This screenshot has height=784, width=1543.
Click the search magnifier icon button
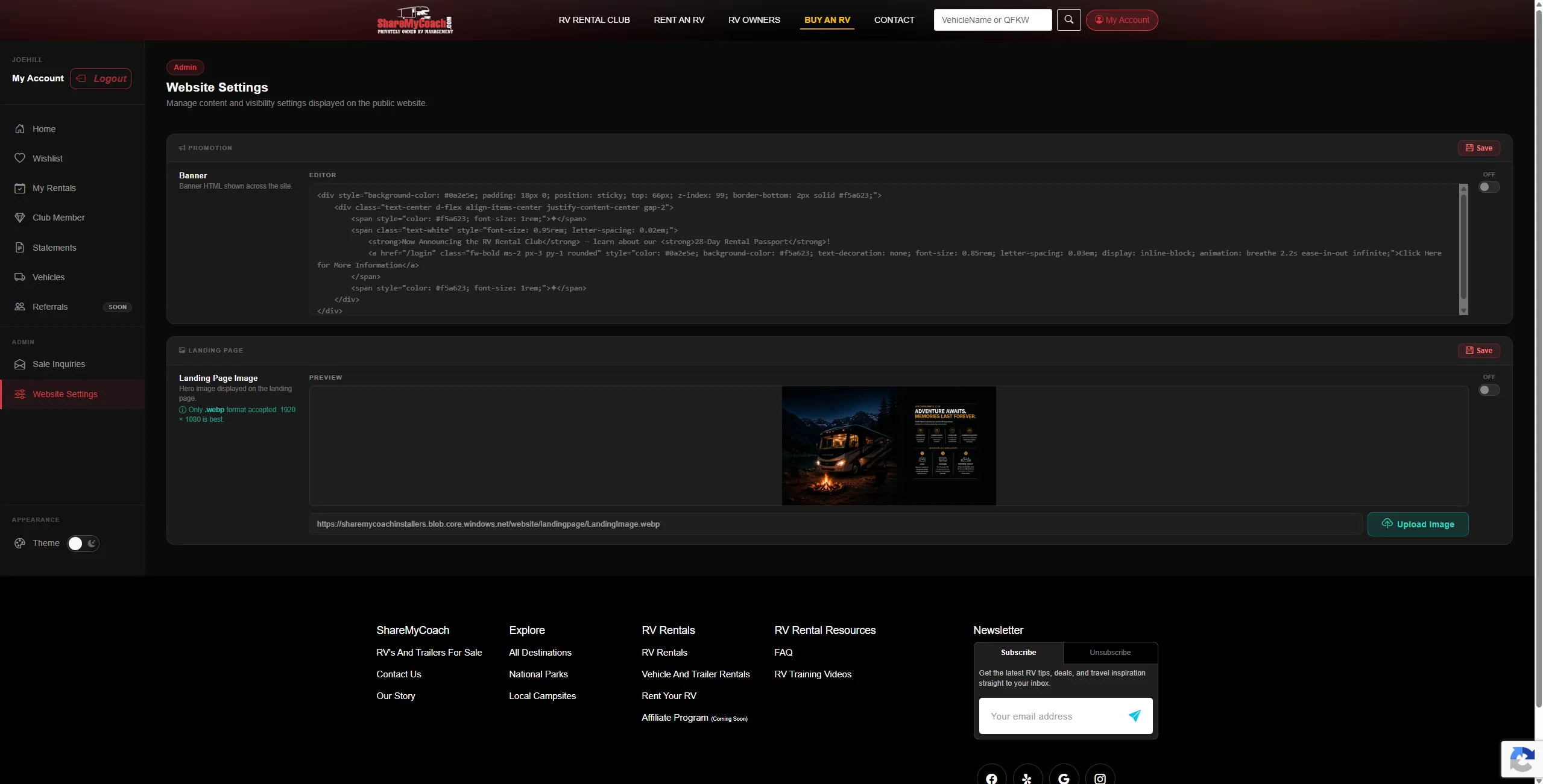[1068, 20]
